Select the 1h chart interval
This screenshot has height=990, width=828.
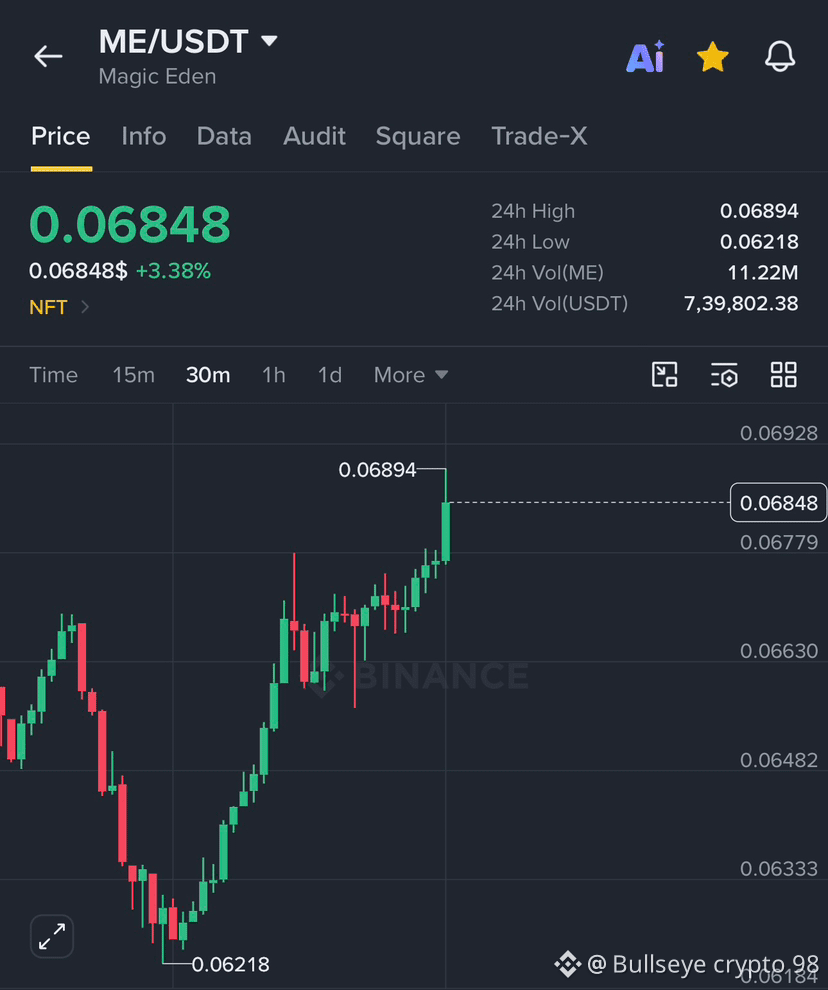click(x=273, y=375)
